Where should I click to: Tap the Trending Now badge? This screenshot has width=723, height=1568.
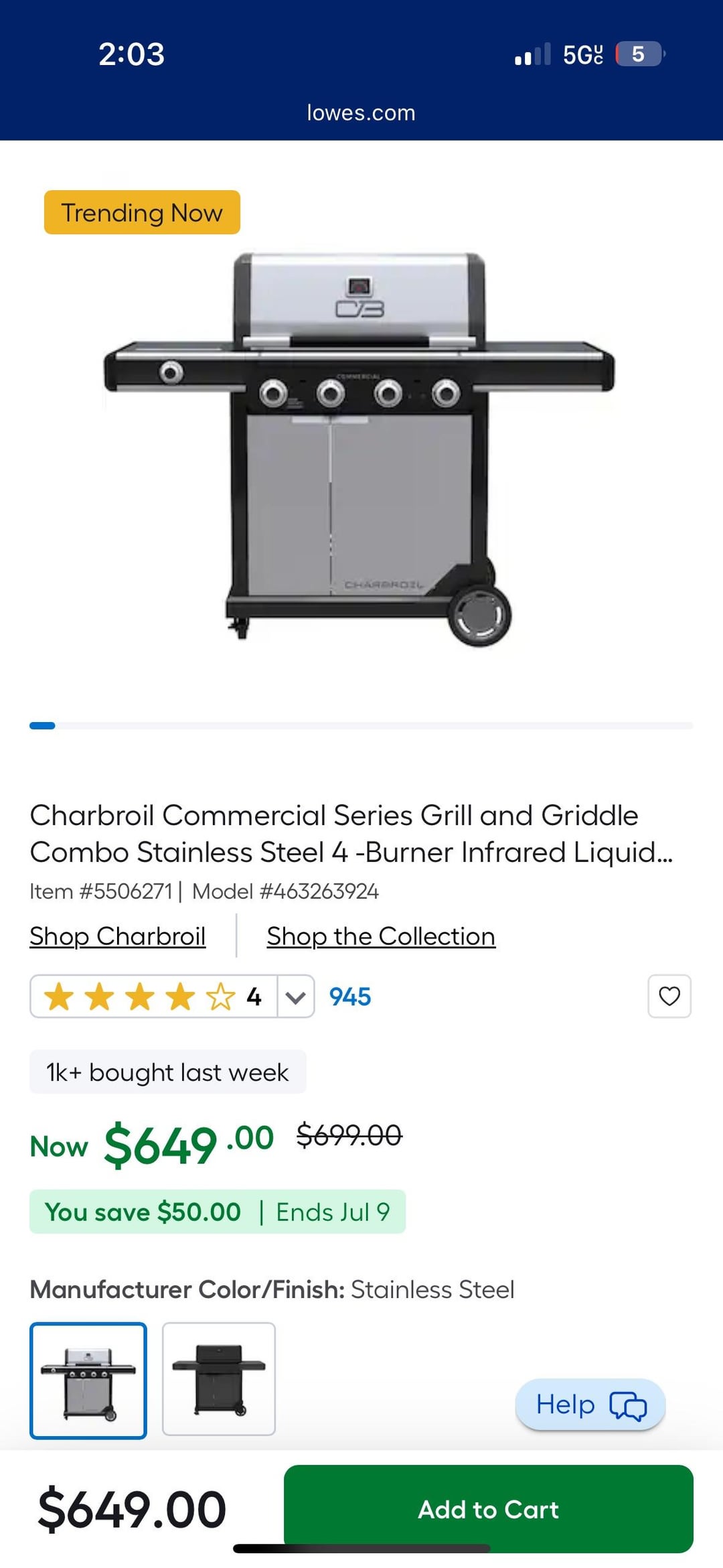(142, 212)
